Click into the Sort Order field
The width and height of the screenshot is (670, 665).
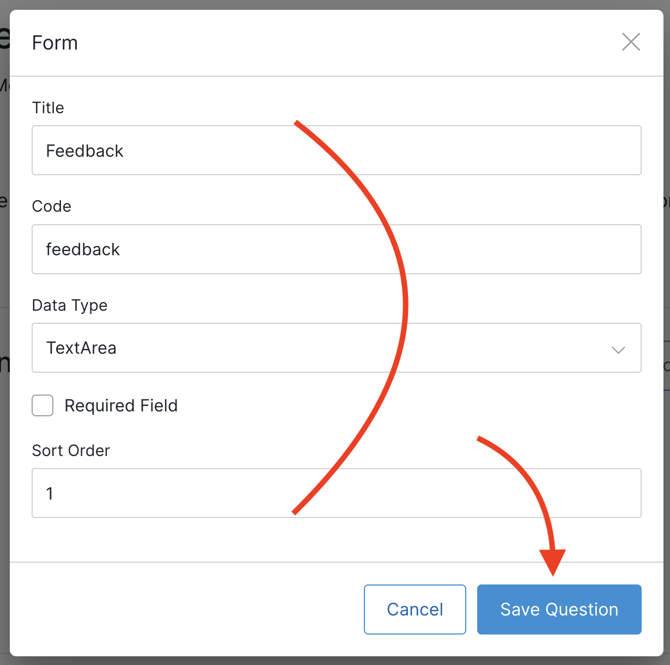(336, 493)
